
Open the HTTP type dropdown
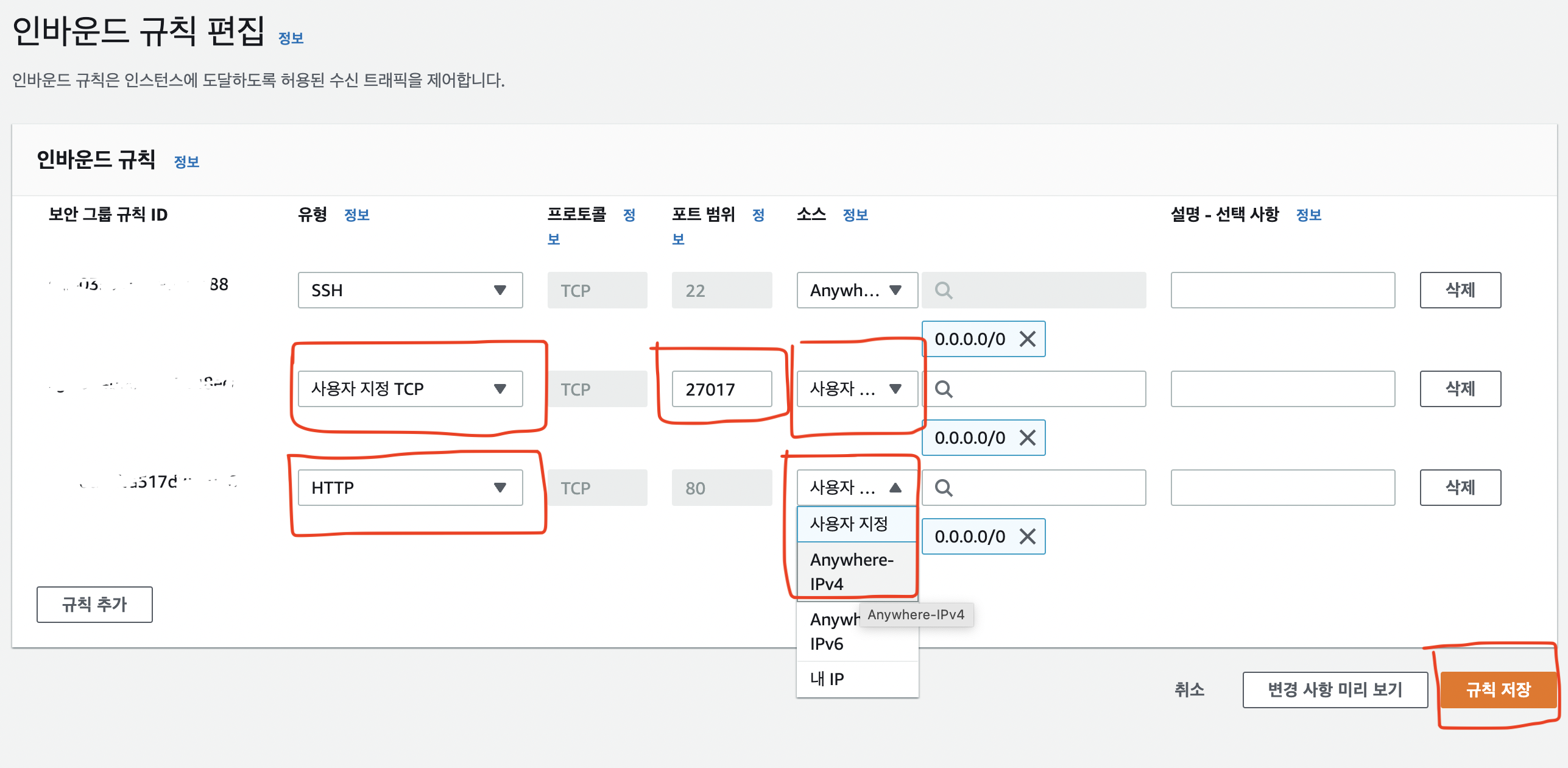tap(410, 488)
